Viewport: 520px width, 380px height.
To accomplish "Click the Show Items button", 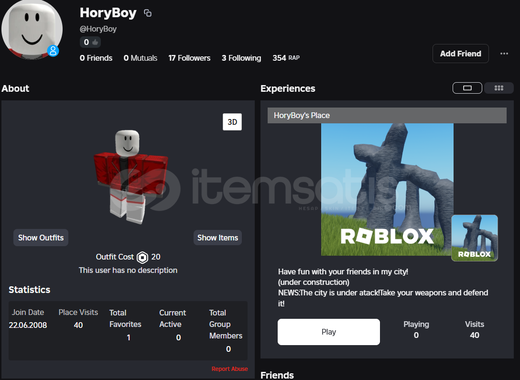I will pos(218,238).
